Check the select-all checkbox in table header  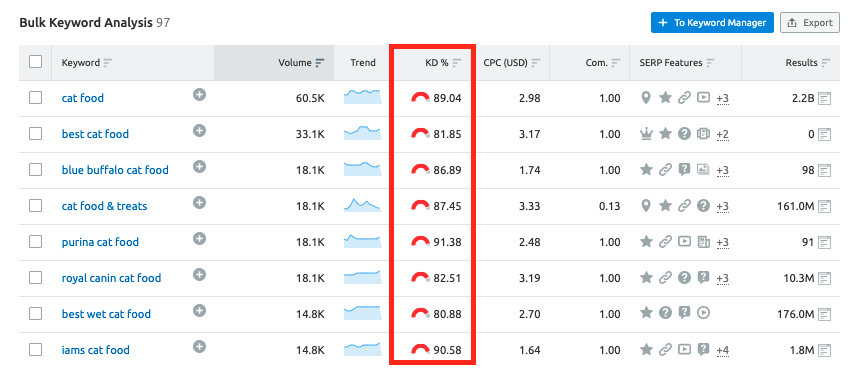[x=36, y=62]
